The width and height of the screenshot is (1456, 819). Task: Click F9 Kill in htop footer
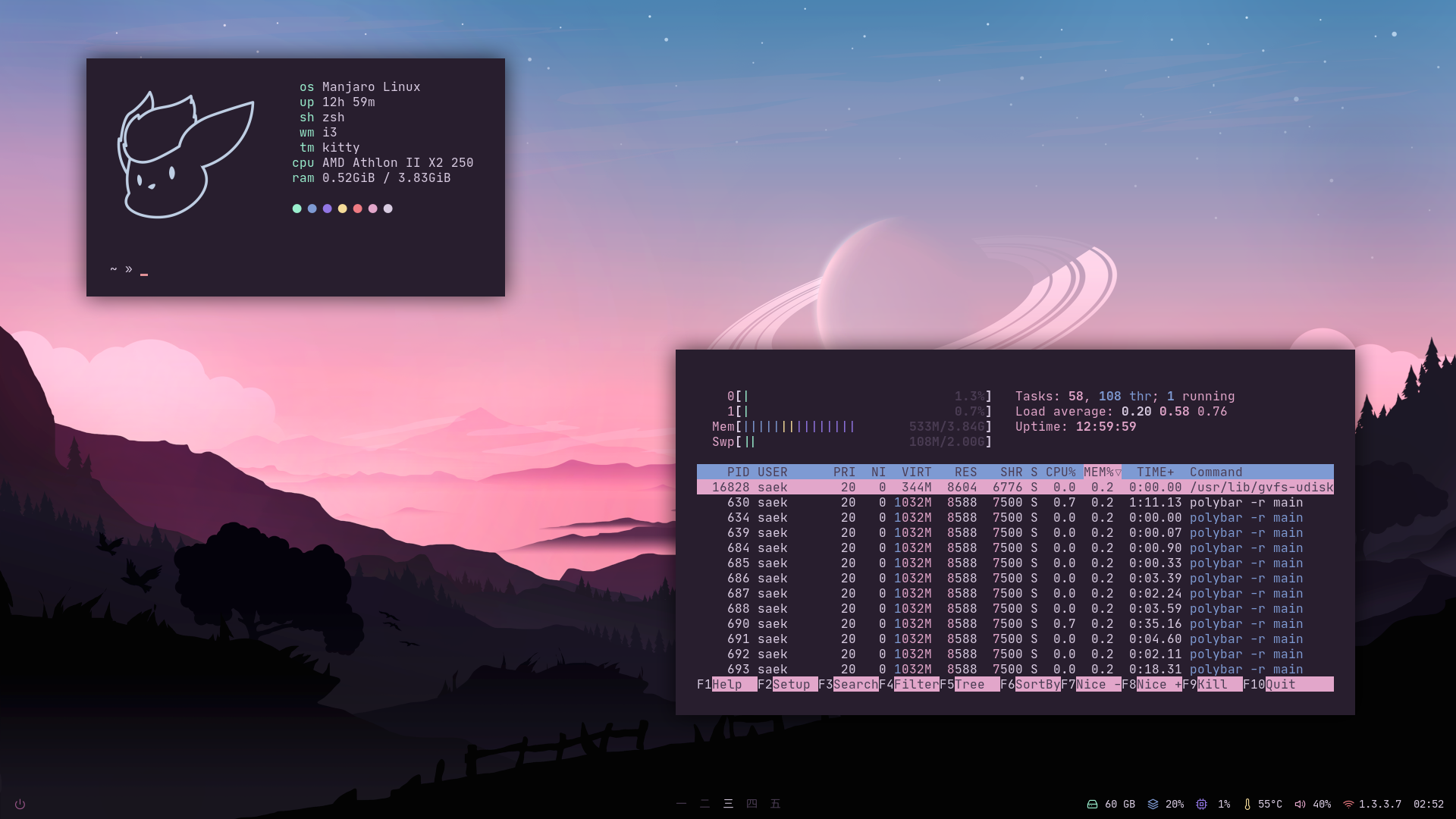(1212, 685)
